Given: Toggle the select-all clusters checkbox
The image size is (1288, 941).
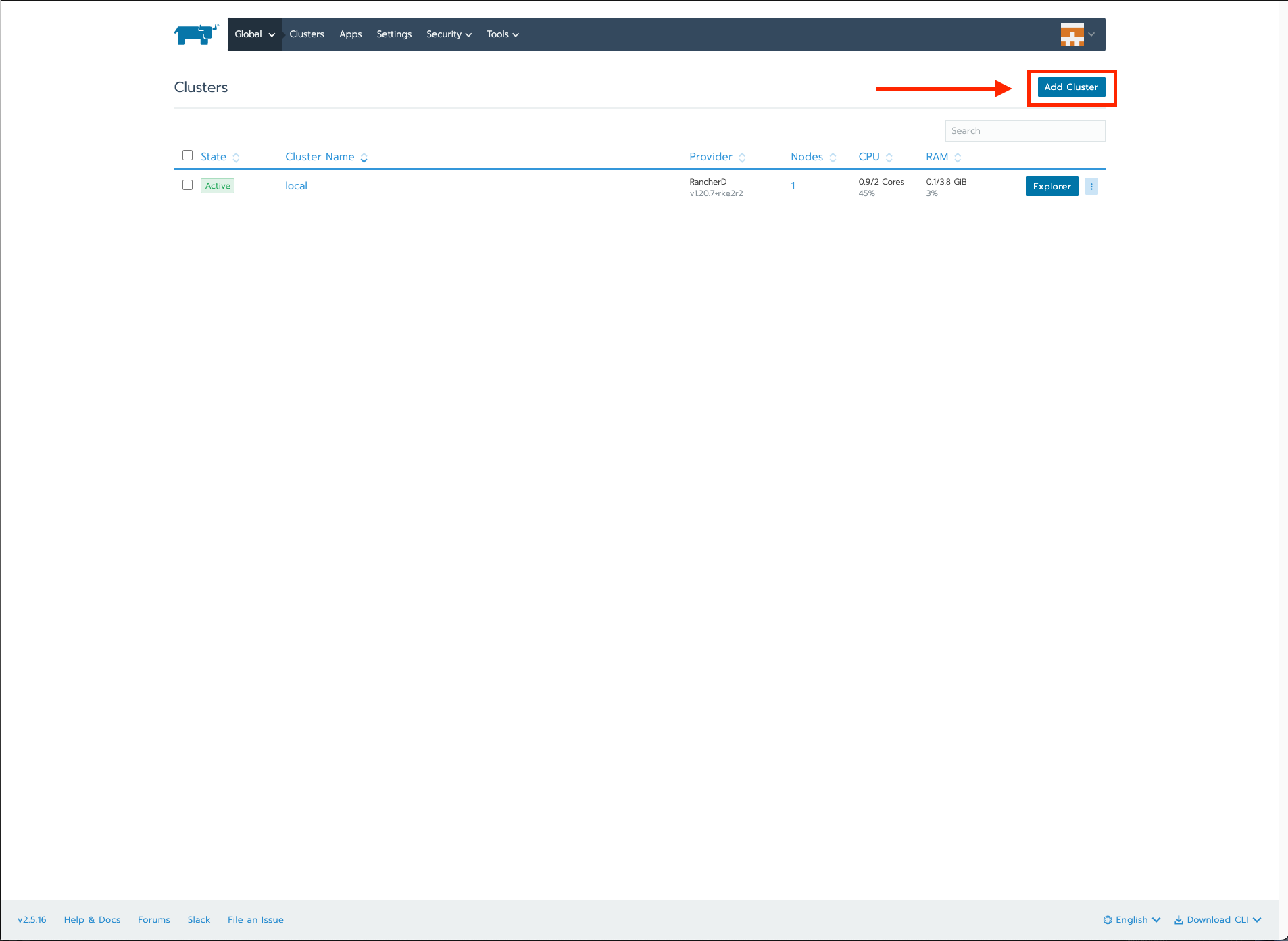Looking at the screenshot, I should [x=188, y=155].
